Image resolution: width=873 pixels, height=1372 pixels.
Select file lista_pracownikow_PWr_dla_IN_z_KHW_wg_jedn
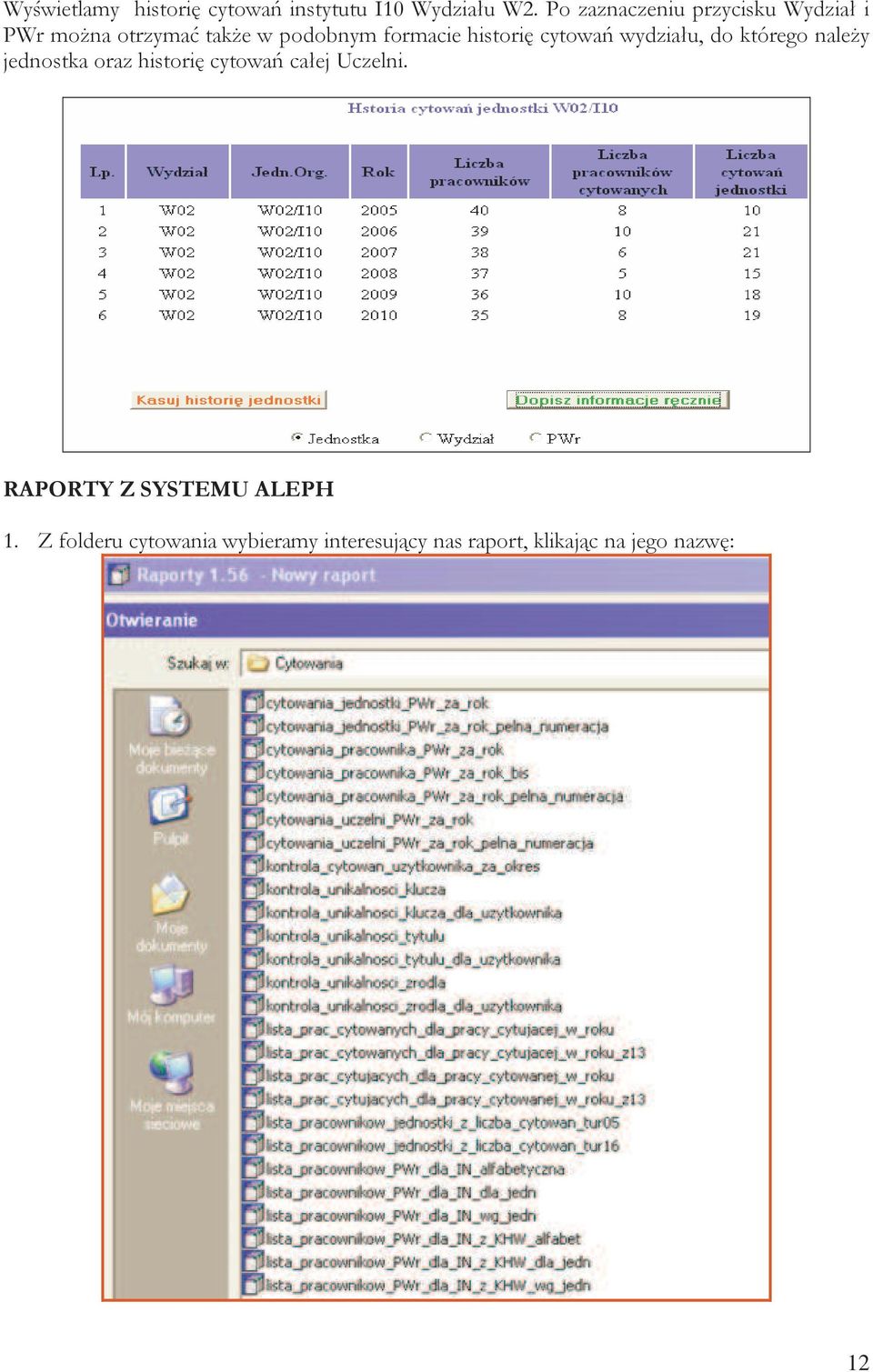pos(427,1285)
